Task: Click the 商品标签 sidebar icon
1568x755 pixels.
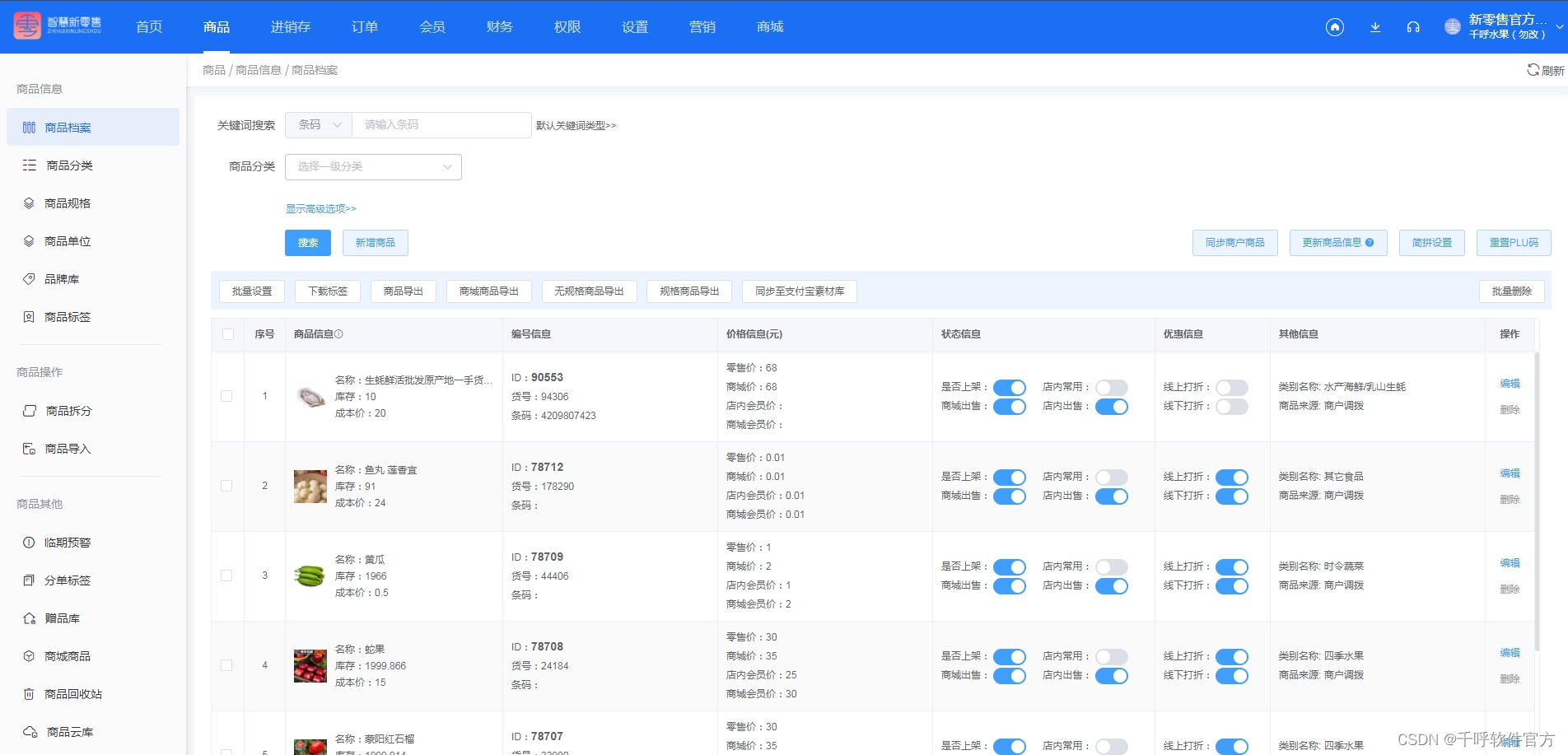Action: [29, 317]
